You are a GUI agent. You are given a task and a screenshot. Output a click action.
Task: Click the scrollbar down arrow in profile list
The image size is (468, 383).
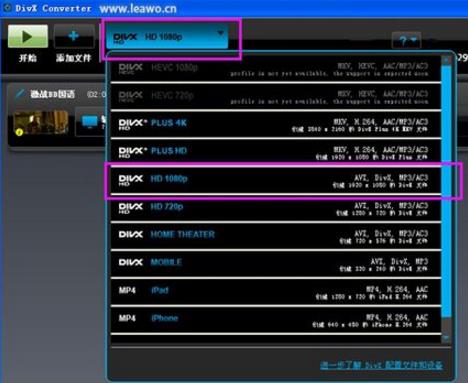pyautogui.click(x=446, y=338)
